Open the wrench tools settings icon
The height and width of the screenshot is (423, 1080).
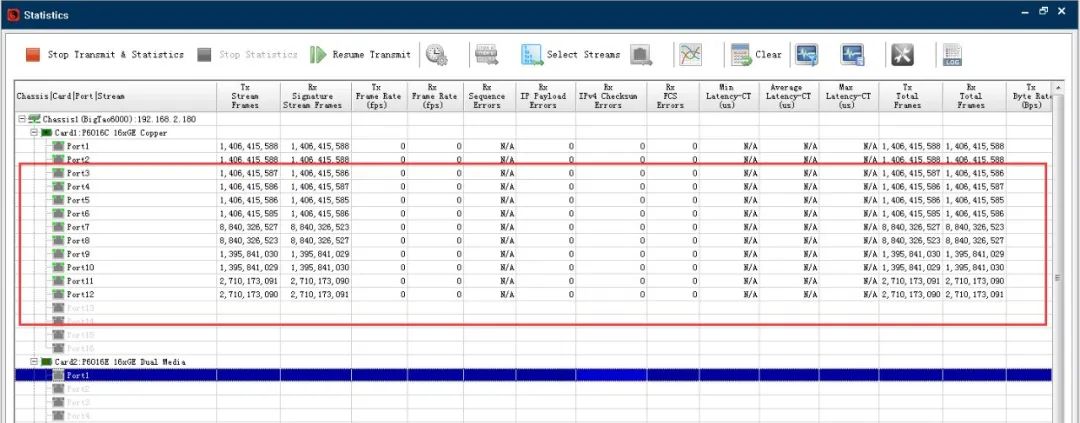pyautogui.click(x=902, y=55)
